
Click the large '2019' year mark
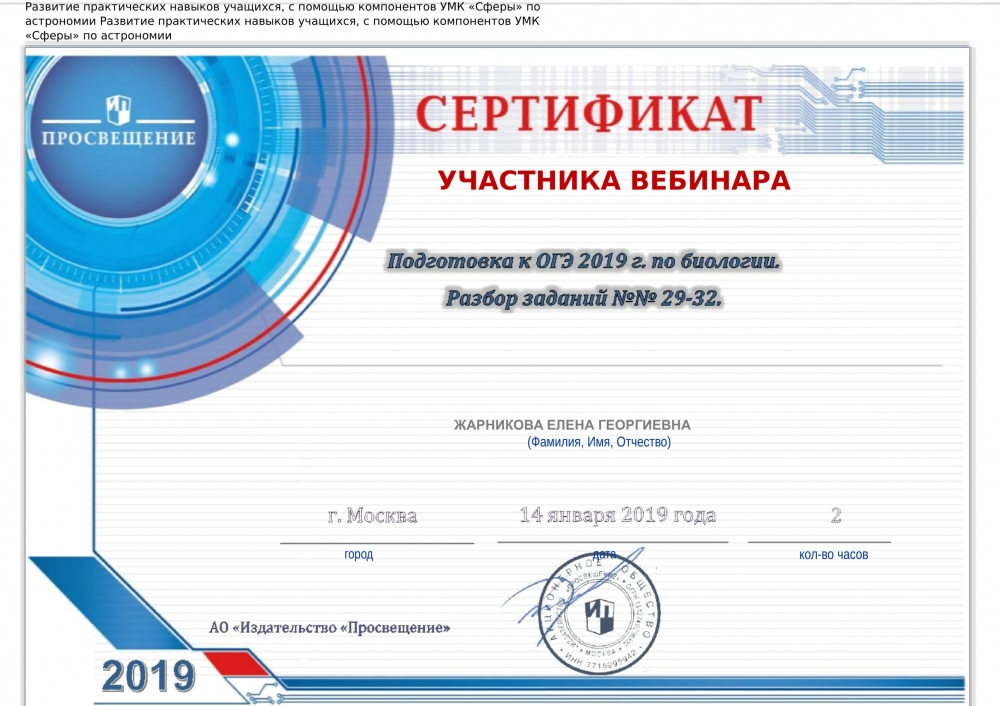[x=149, y=676]
